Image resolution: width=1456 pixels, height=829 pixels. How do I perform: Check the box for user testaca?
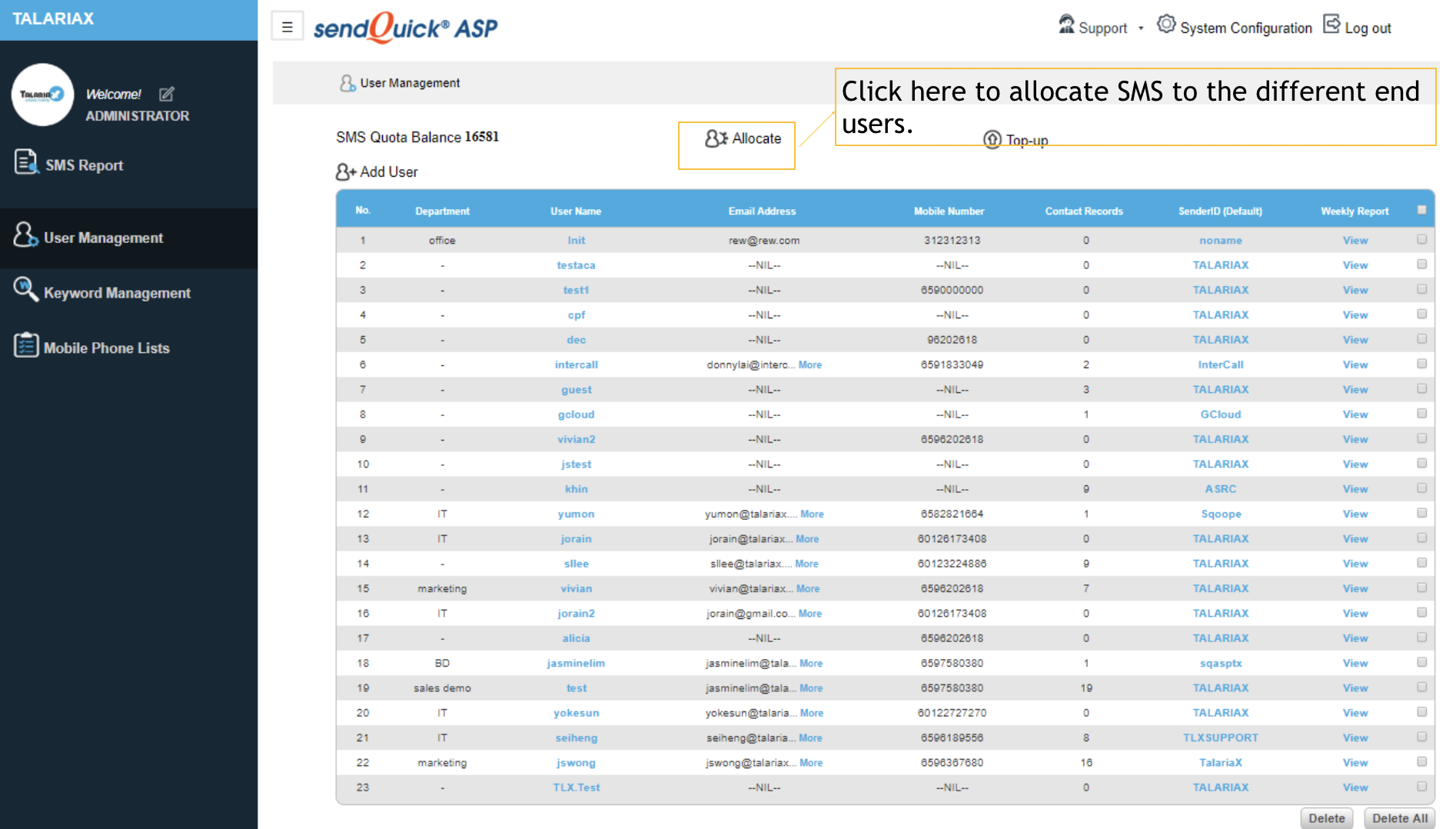click(1421, 265)
